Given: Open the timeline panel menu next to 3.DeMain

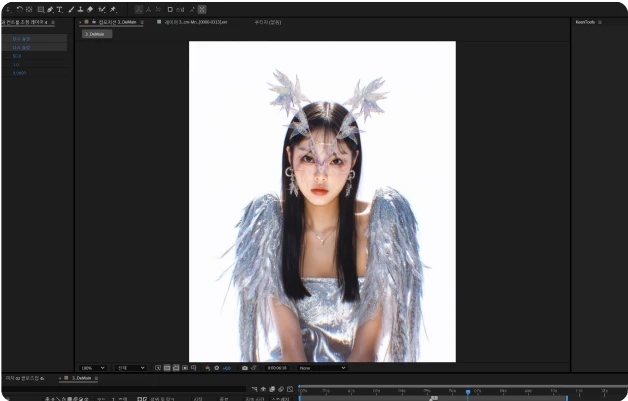Looking at the screenshot, I should coord(96,378).
